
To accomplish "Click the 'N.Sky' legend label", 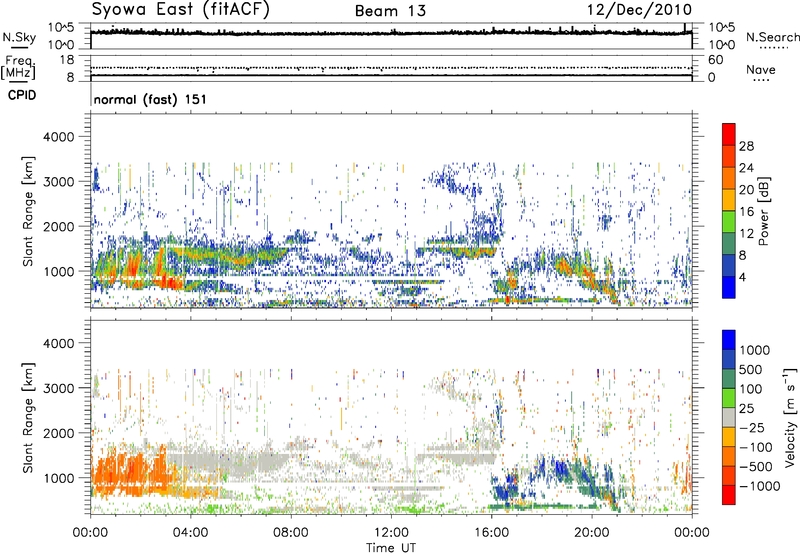I will point(19,37).
